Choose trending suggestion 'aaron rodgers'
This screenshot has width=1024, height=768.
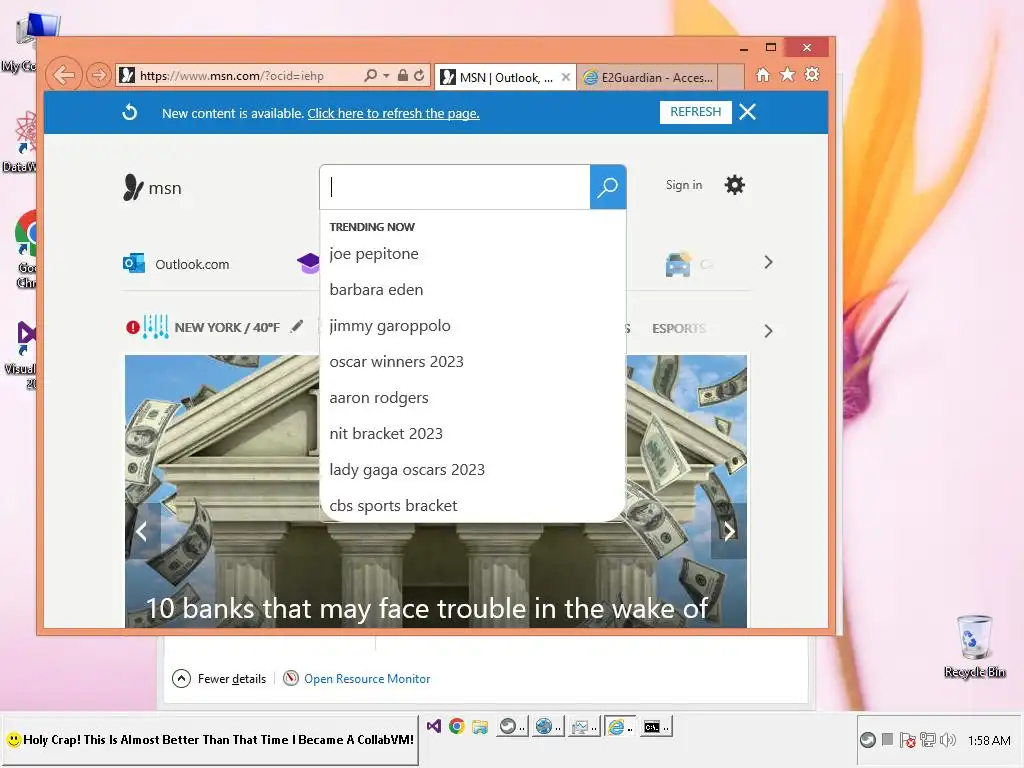point(379,398)
